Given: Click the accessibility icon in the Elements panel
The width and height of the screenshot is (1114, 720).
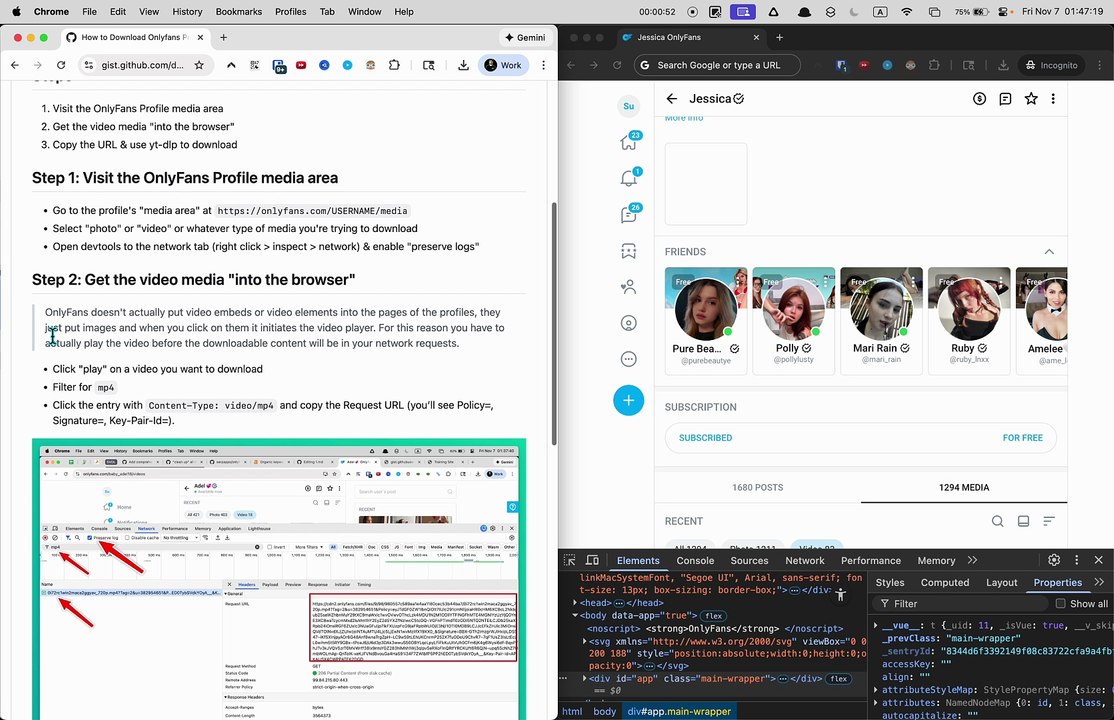Looking at the screenshot, I should pos(840,595).
